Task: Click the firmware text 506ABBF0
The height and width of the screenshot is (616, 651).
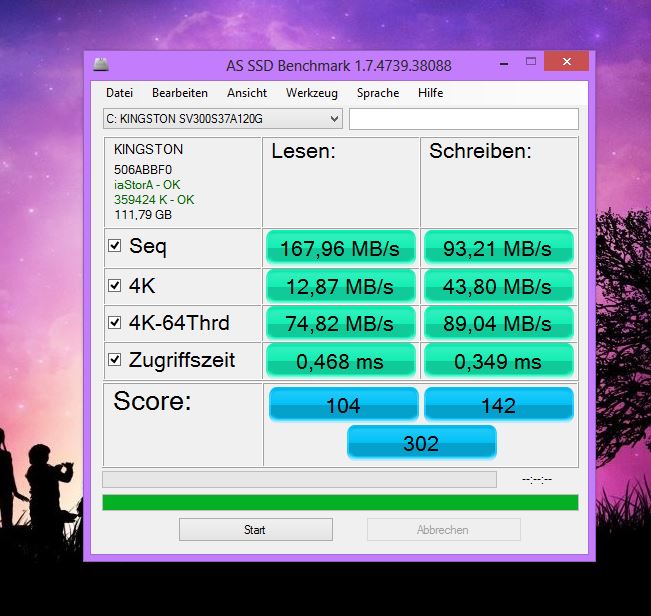Action: [x=143, y=169]
